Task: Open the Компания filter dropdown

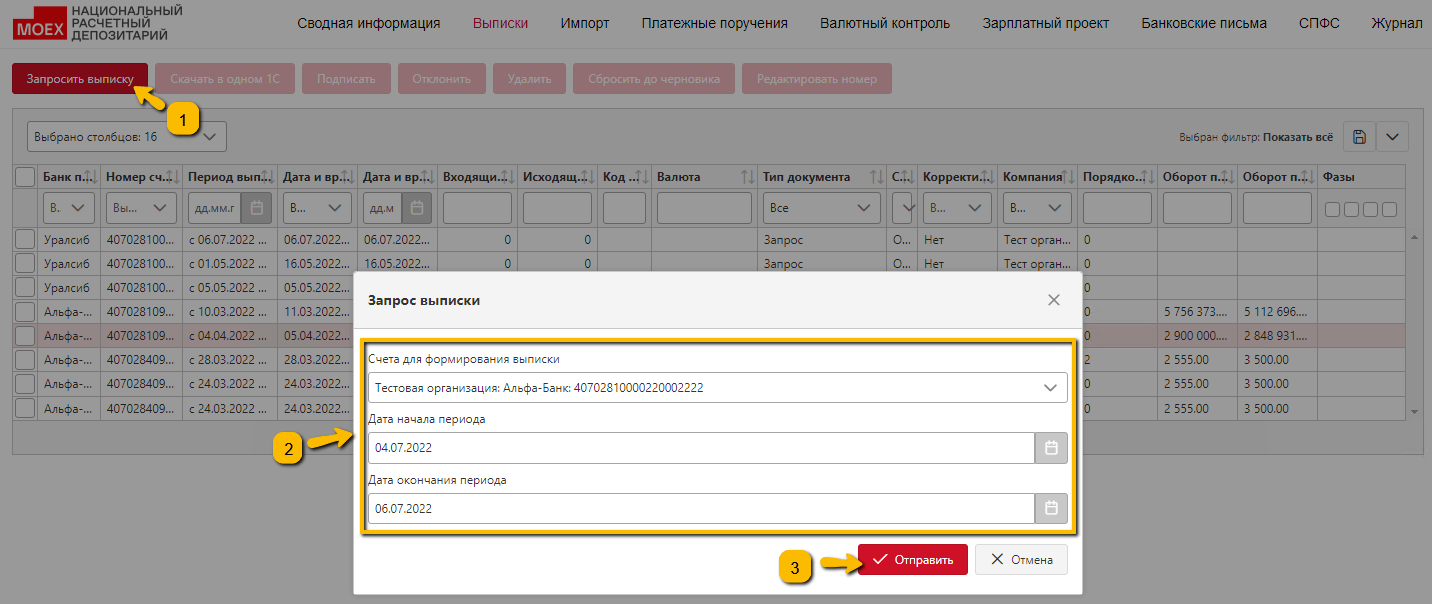Action: pos(1036,208)
